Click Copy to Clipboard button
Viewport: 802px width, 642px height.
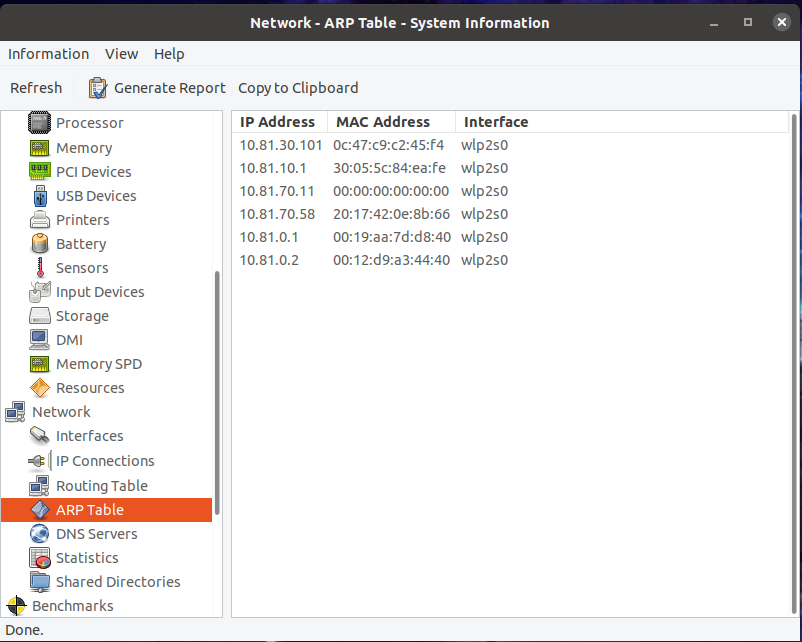[x=298, y=88]
